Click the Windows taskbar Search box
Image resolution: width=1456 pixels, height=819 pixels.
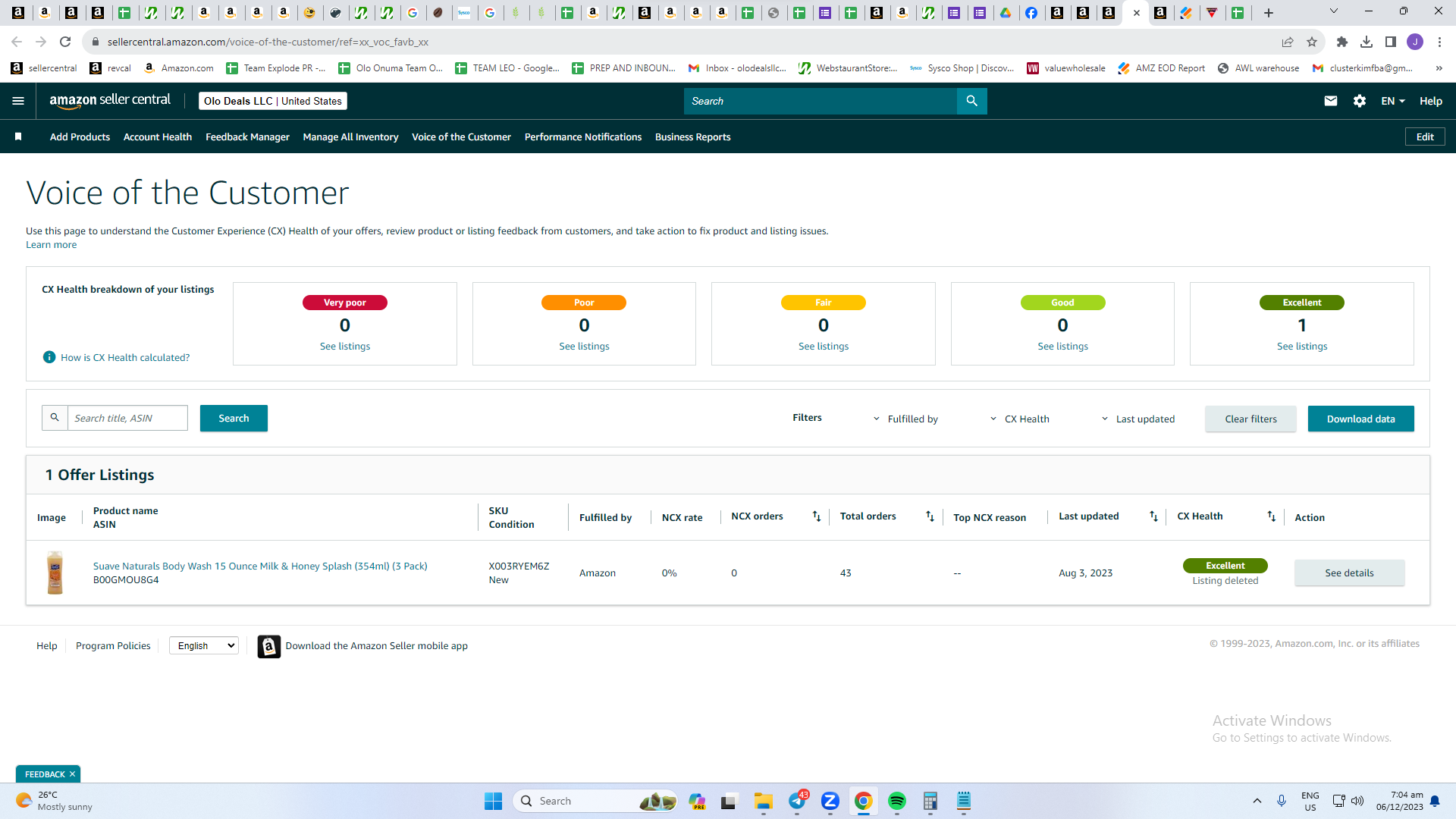click(x=595, y=801)
